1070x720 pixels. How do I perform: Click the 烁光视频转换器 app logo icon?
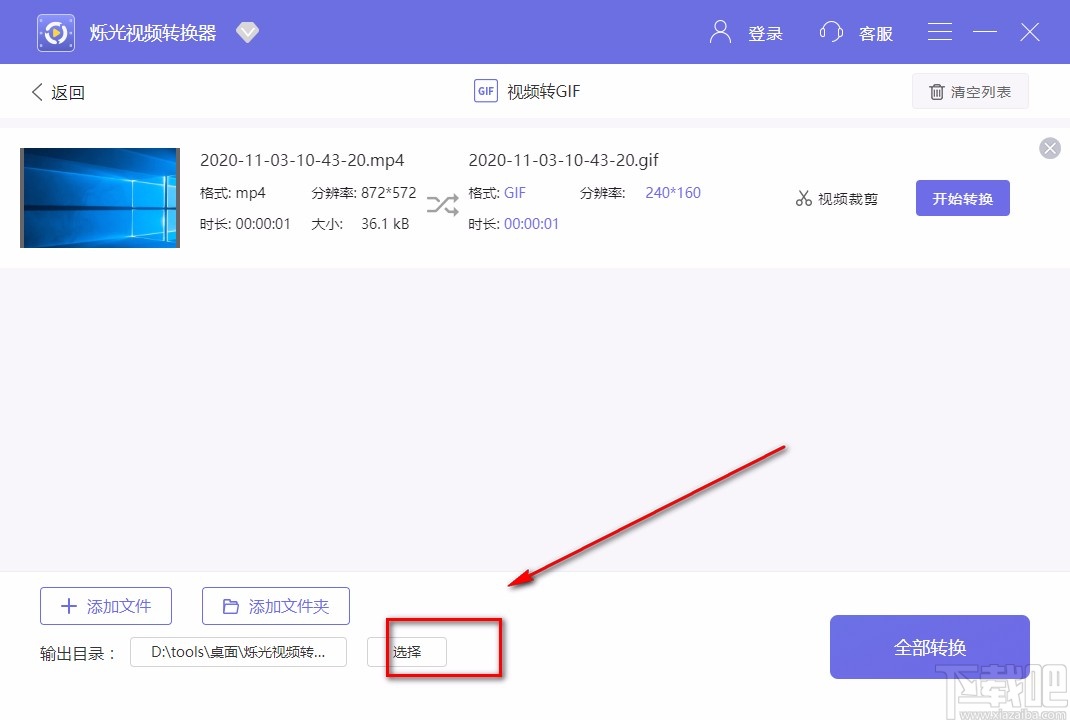(x=55, y=31)
